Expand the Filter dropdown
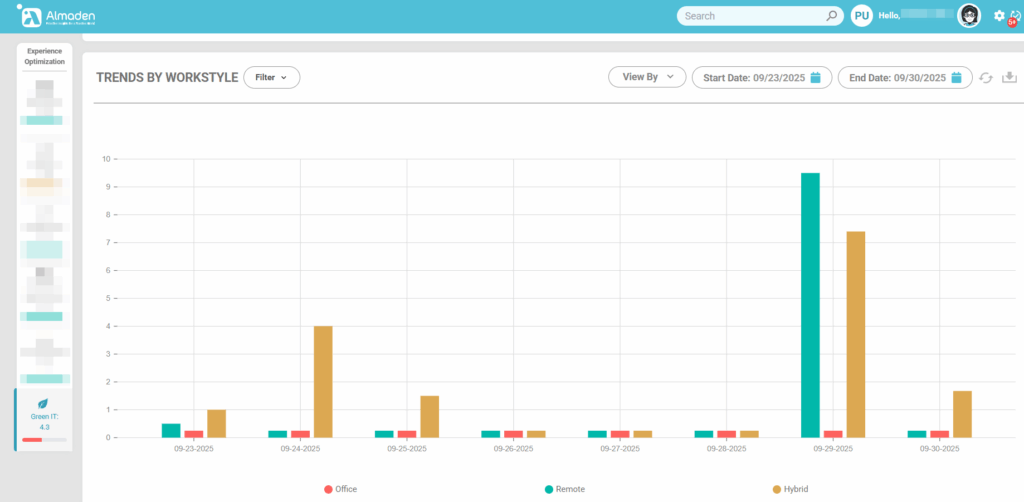This screenshot has width=1024, height=502. 271,77
